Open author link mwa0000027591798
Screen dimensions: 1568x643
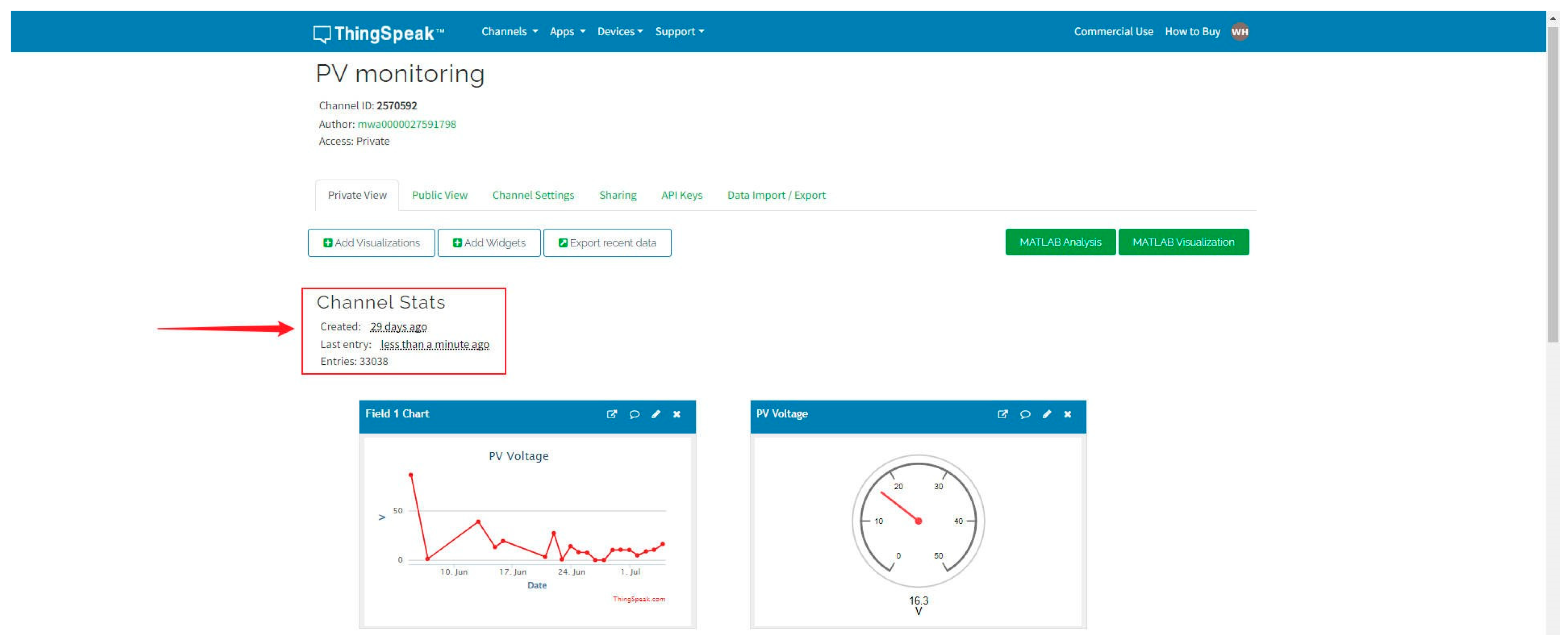[x=406, y=124]
